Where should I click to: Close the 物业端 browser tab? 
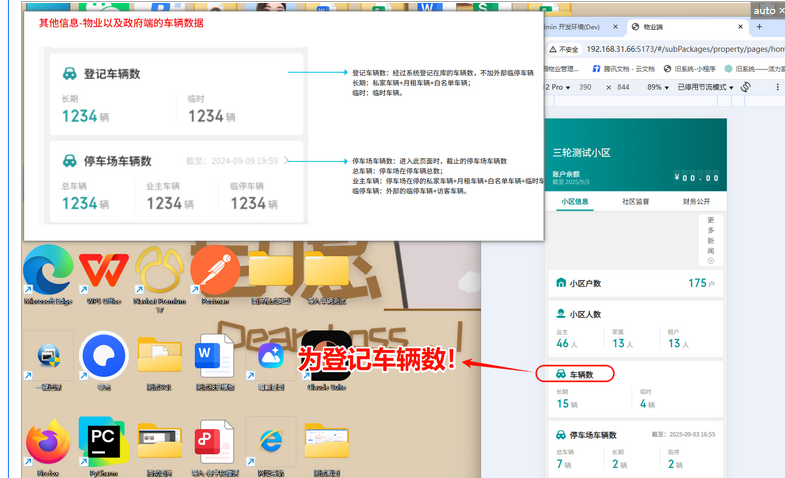point(740,27)
